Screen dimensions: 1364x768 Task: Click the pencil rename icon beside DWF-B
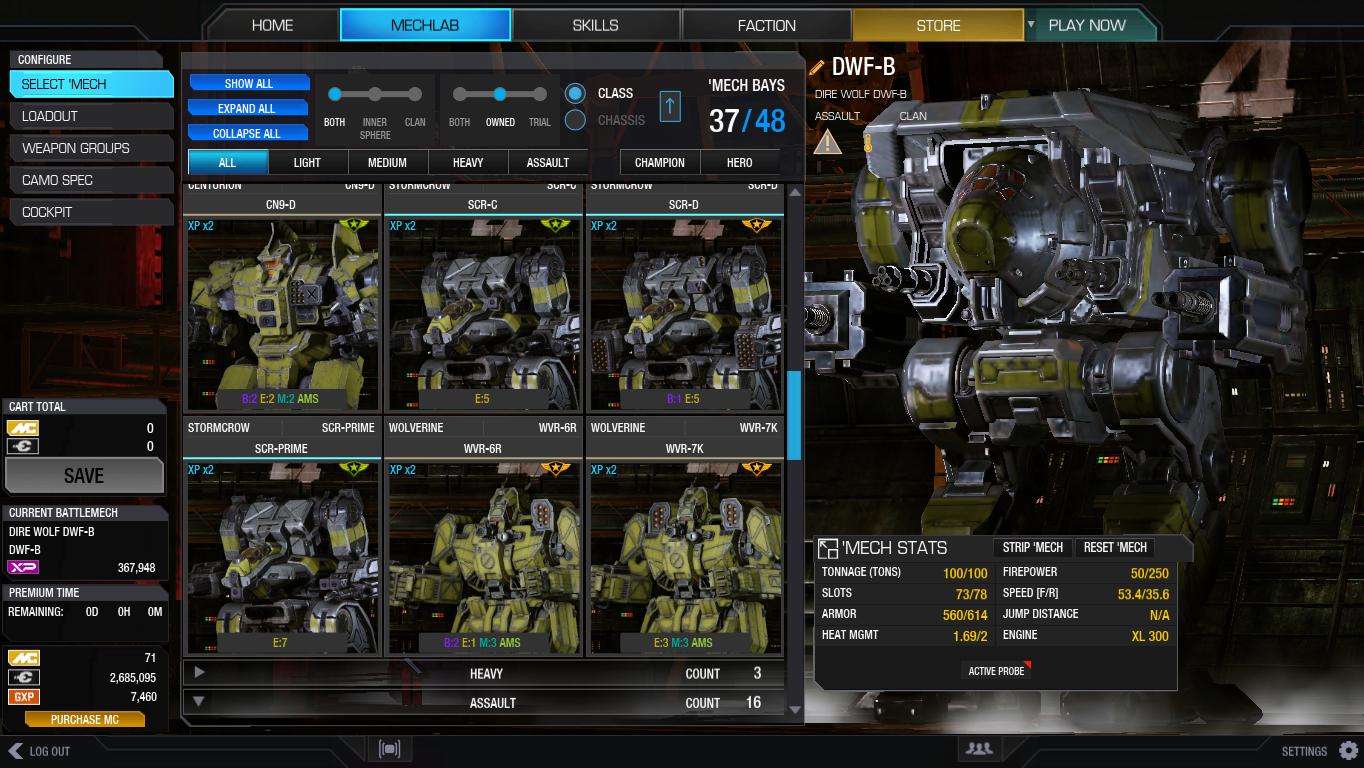pos(817,67)
